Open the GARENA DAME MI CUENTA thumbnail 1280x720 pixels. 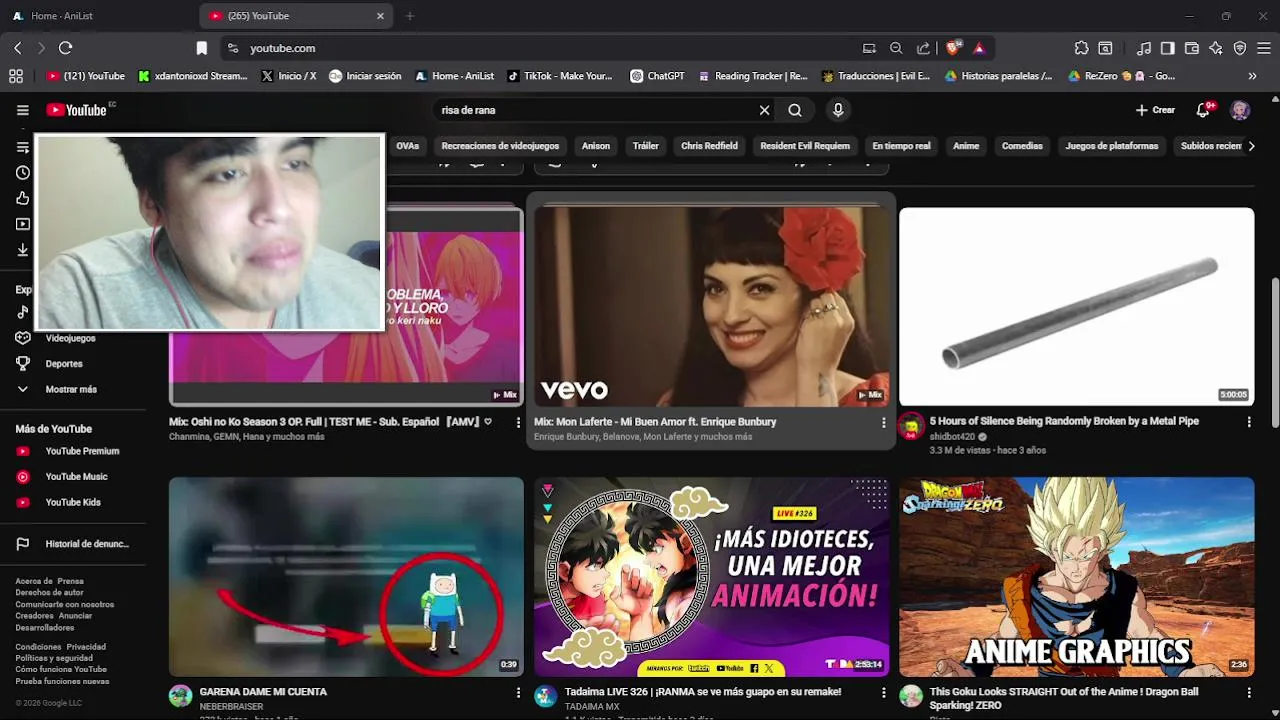346,577
